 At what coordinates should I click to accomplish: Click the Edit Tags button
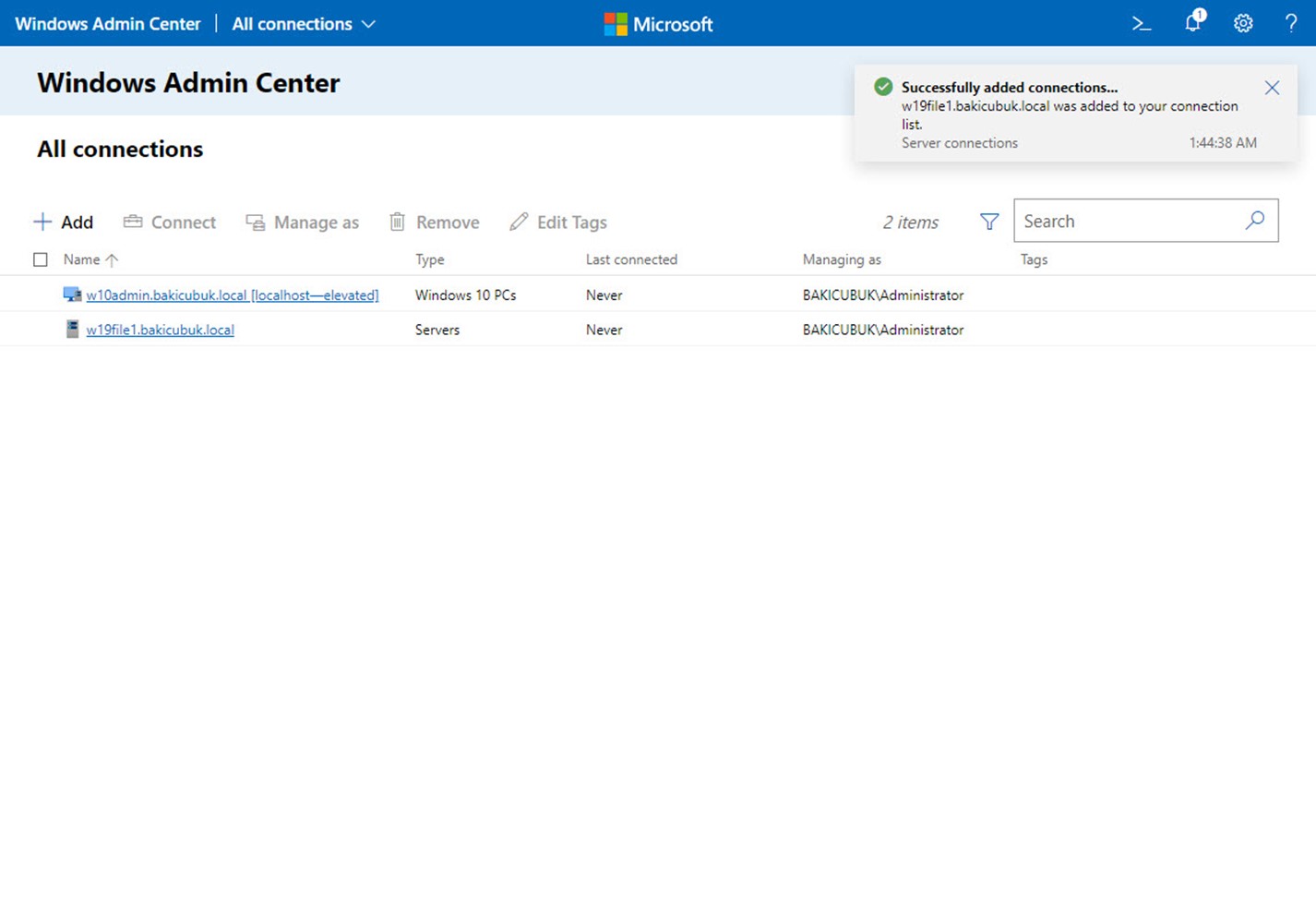click(x=558, y=222)
